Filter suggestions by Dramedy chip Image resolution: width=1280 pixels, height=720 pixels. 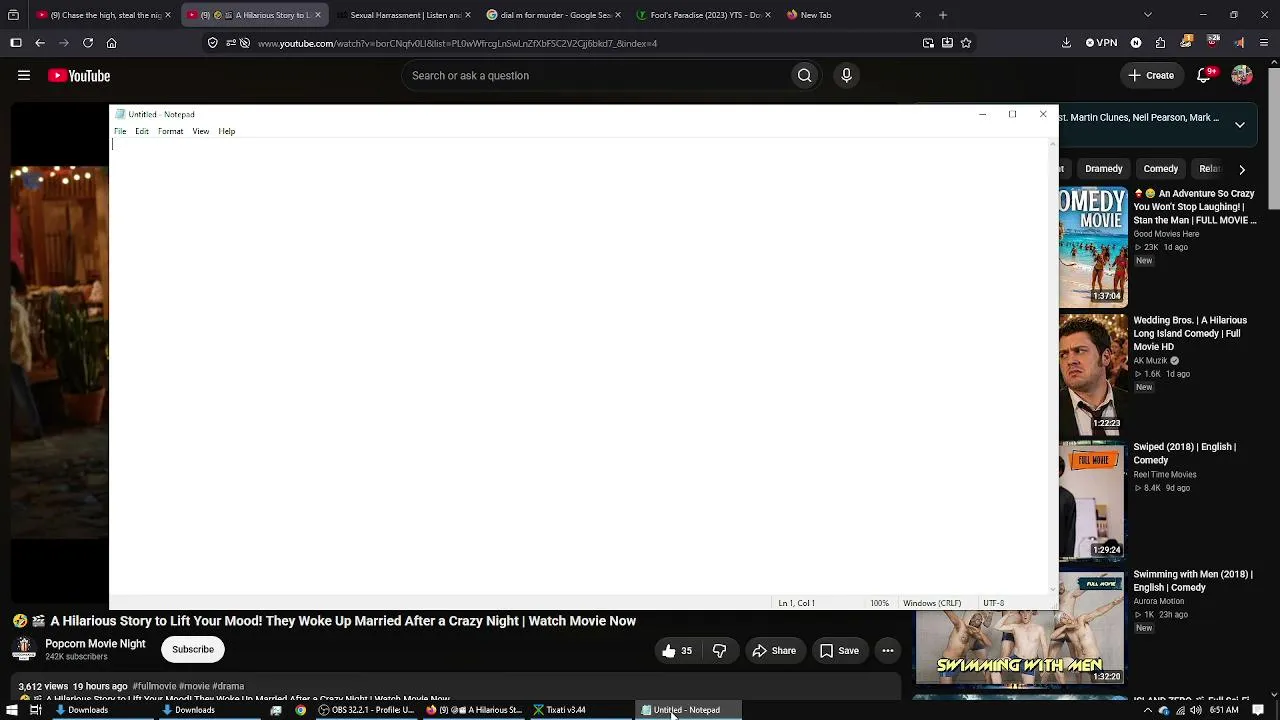(x=1104, y=169)
